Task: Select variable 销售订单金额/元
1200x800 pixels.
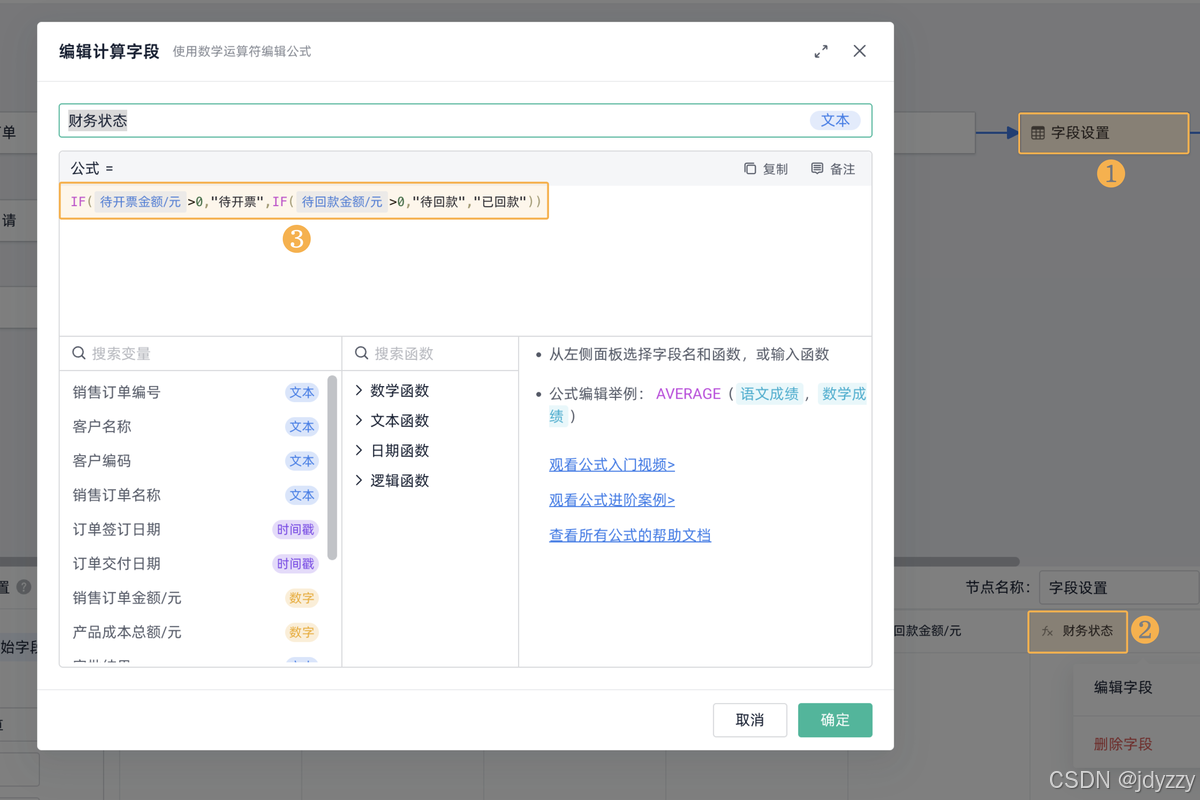Action: click(x=195, y=598)
